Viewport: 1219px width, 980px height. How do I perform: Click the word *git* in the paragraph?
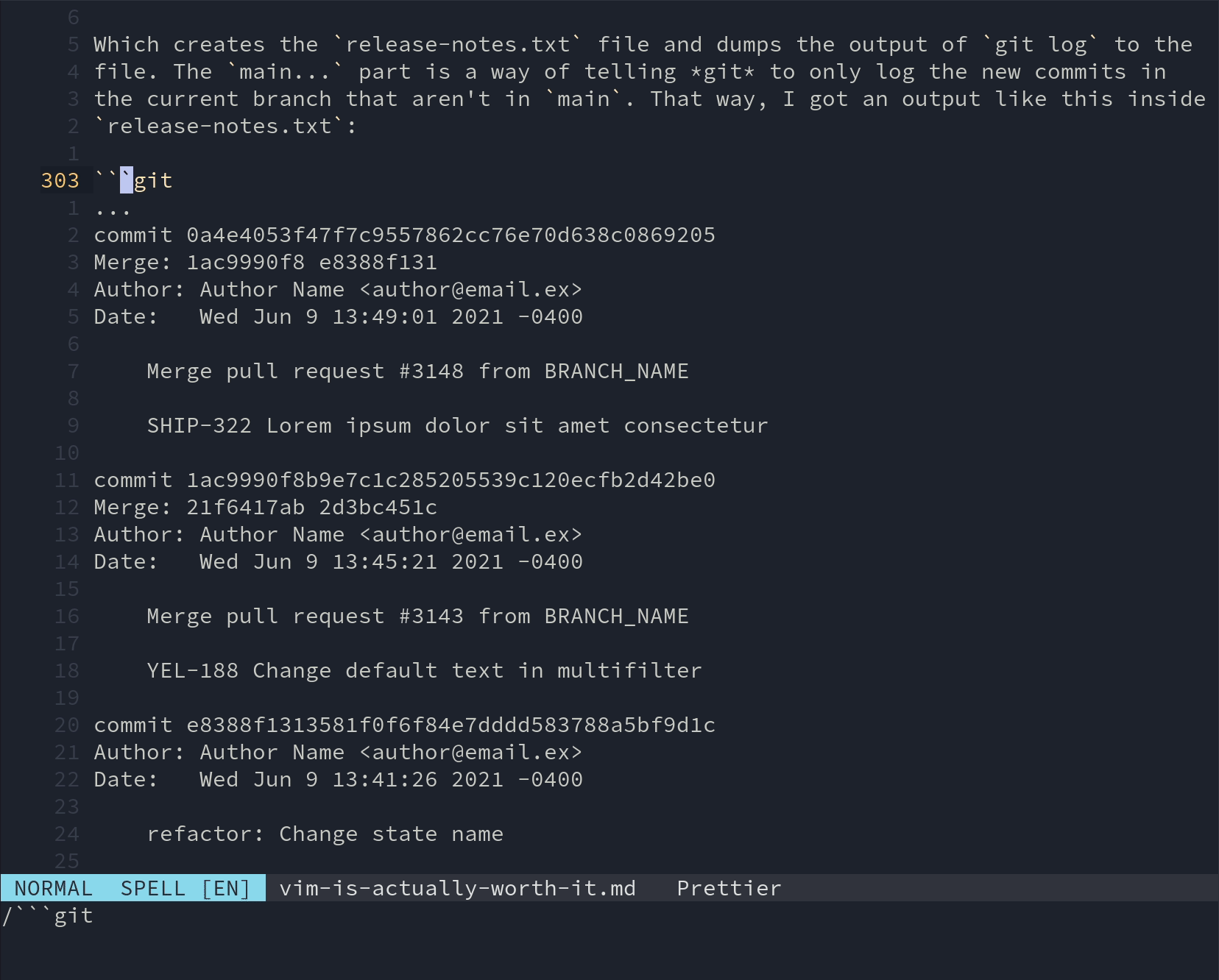coord(722,72)
